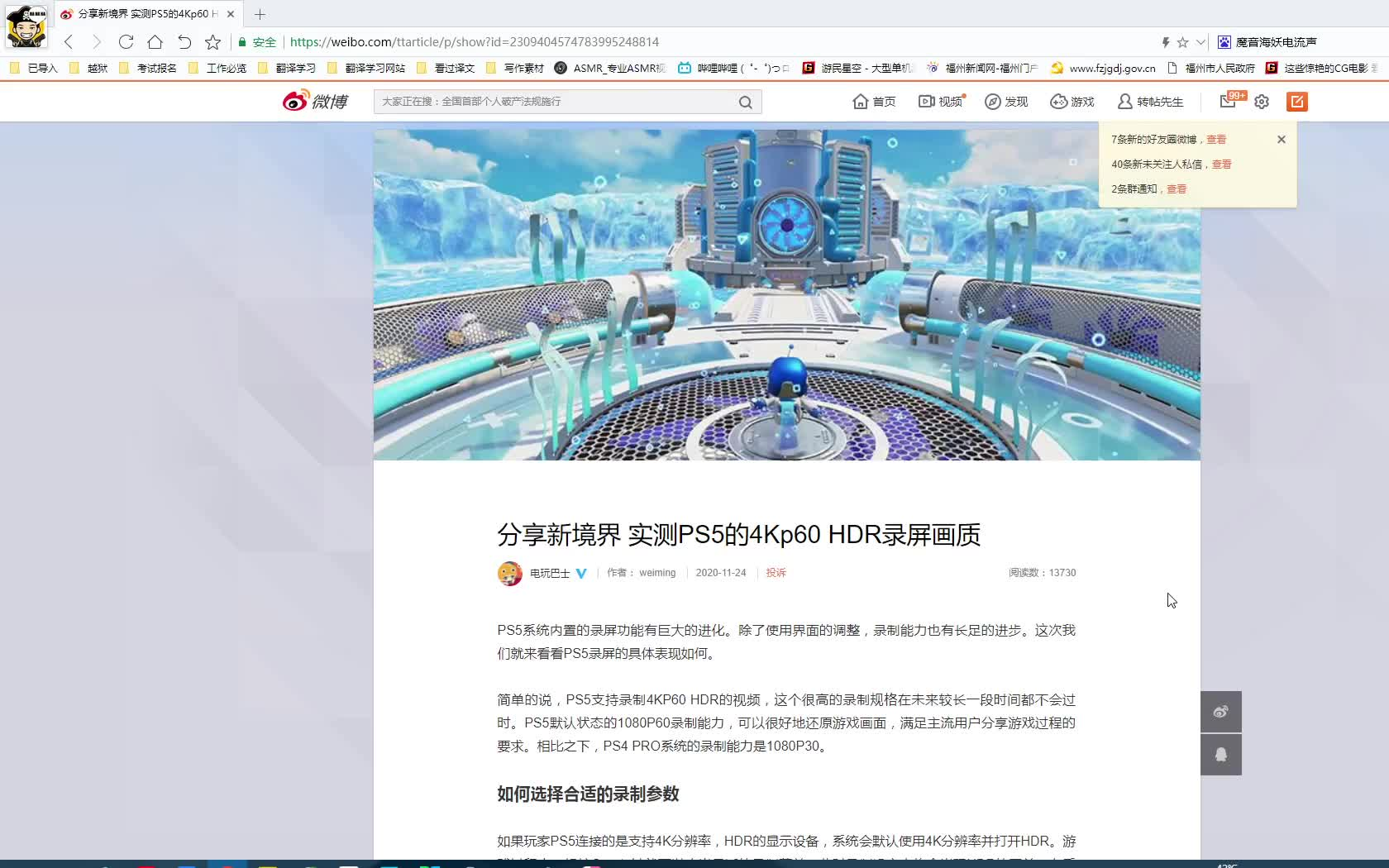
Task: Click the article title heading
Action: click(x=738, y=535)
